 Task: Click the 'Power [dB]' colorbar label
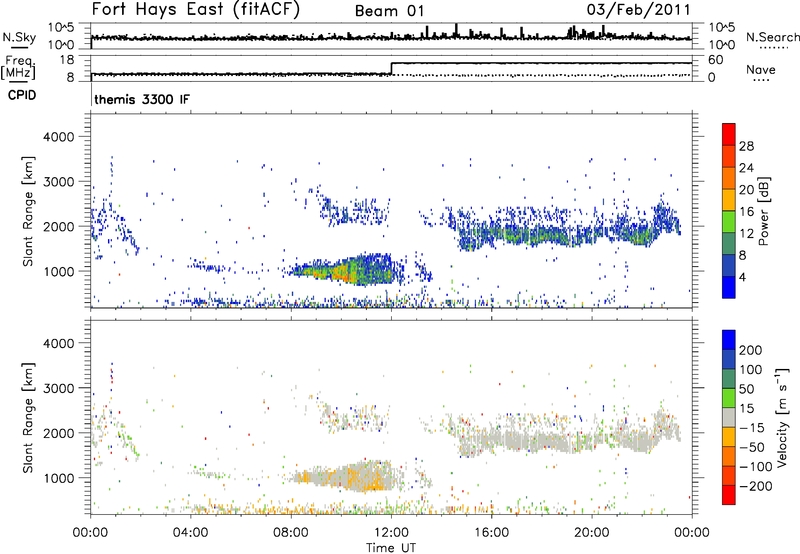click(764, 211)
